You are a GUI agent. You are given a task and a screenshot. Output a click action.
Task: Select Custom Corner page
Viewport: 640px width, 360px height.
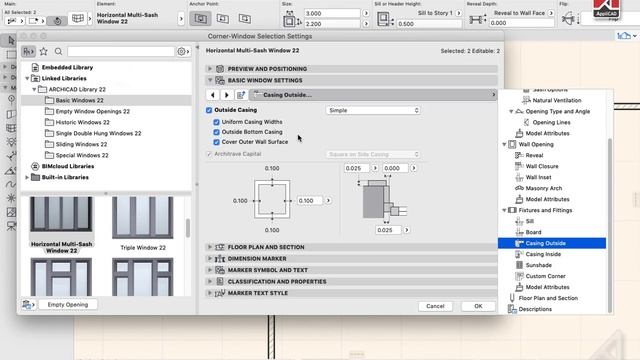(x=545, y=276)
